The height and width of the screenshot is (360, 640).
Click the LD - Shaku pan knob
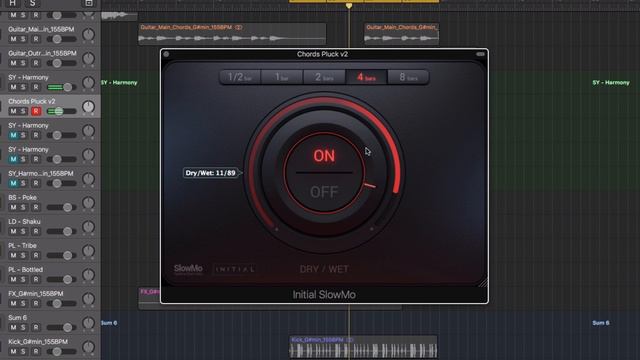pos(89,227)
